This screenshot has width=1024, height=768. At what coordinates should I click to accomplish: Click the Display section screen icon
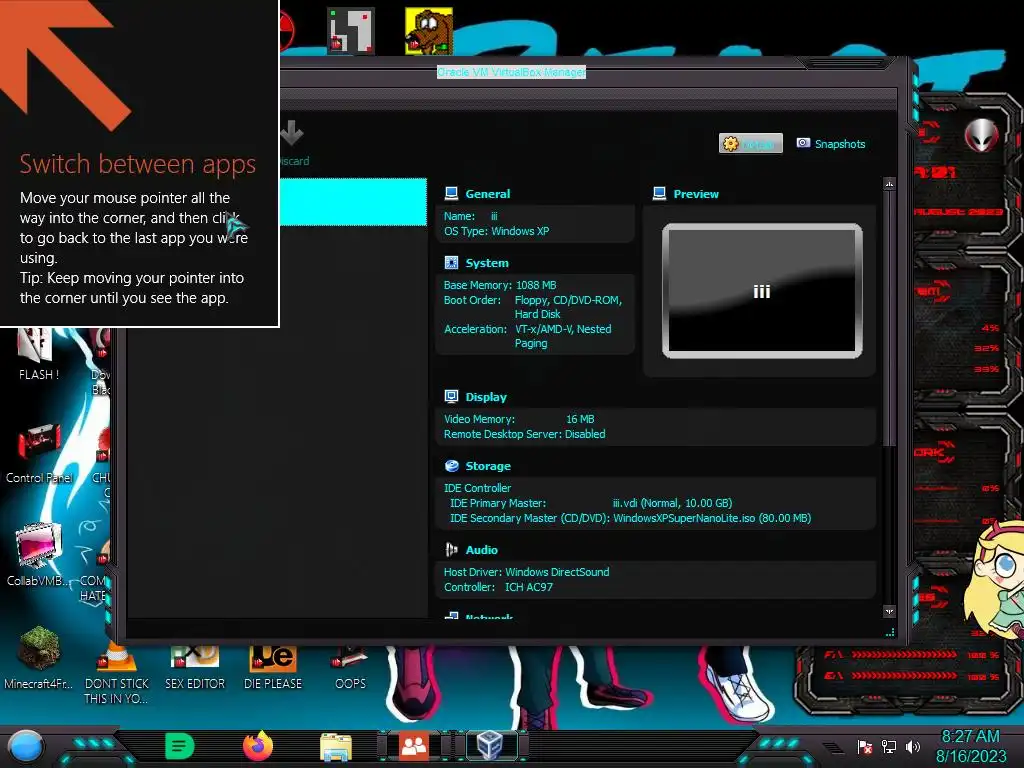451,396
